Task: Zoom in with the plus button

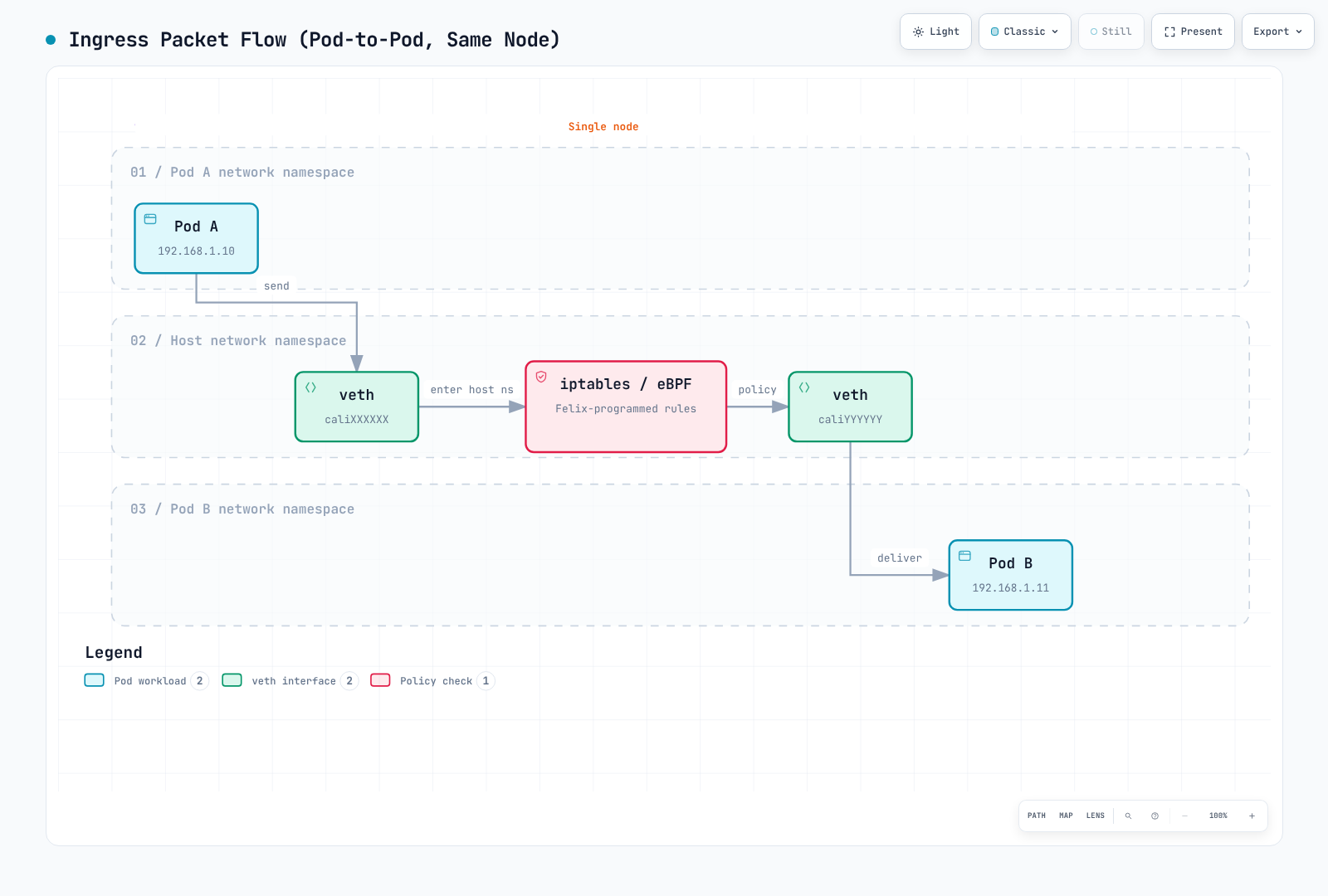Action: coord(1252,816)
